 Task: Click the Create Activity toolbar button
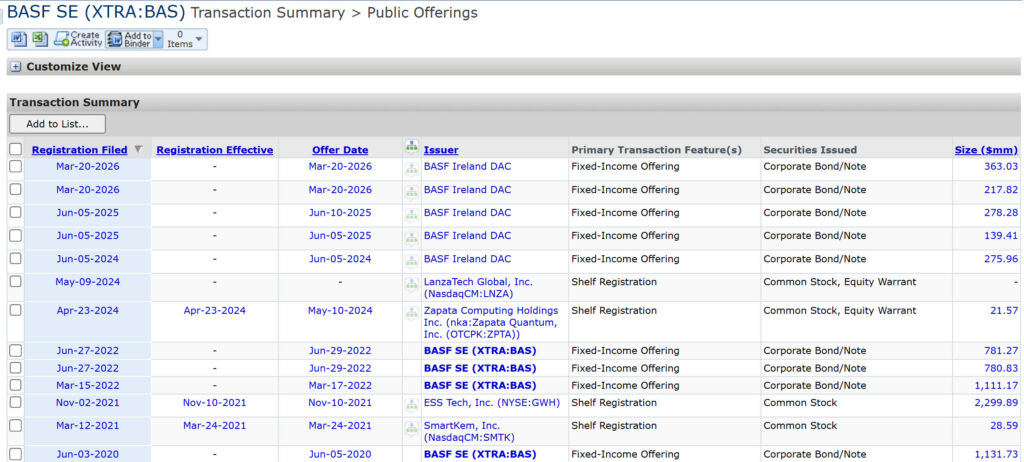click(x=78, y=39)
